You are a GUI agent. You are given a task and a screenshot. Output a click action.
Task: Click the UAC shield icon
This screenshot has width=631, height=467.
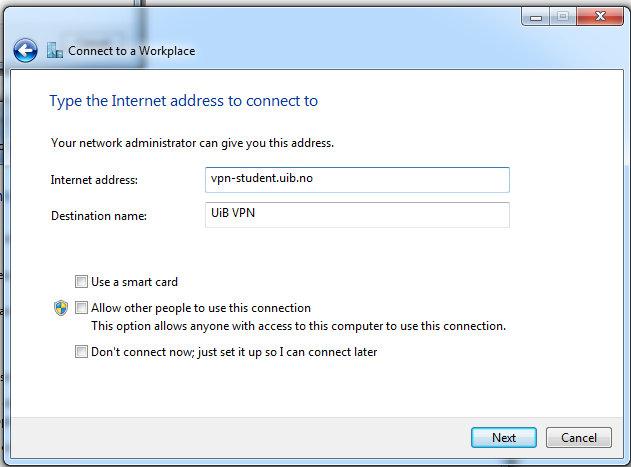click(60, 308)
